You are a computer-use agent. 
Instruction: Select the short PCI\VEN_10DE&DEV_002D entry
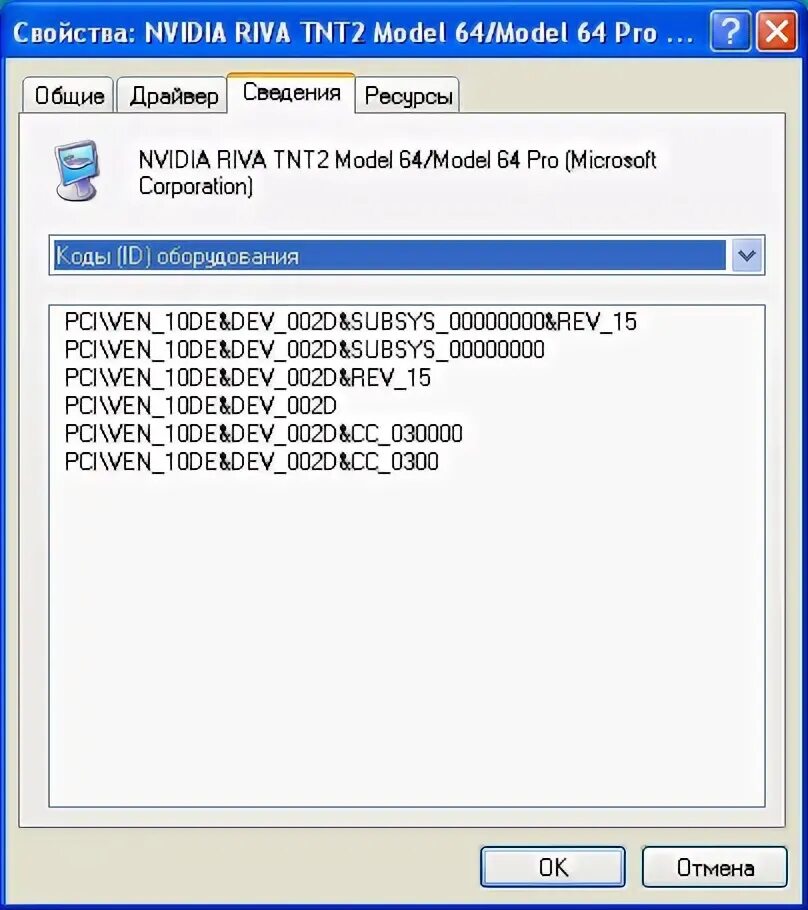(201, 405)
